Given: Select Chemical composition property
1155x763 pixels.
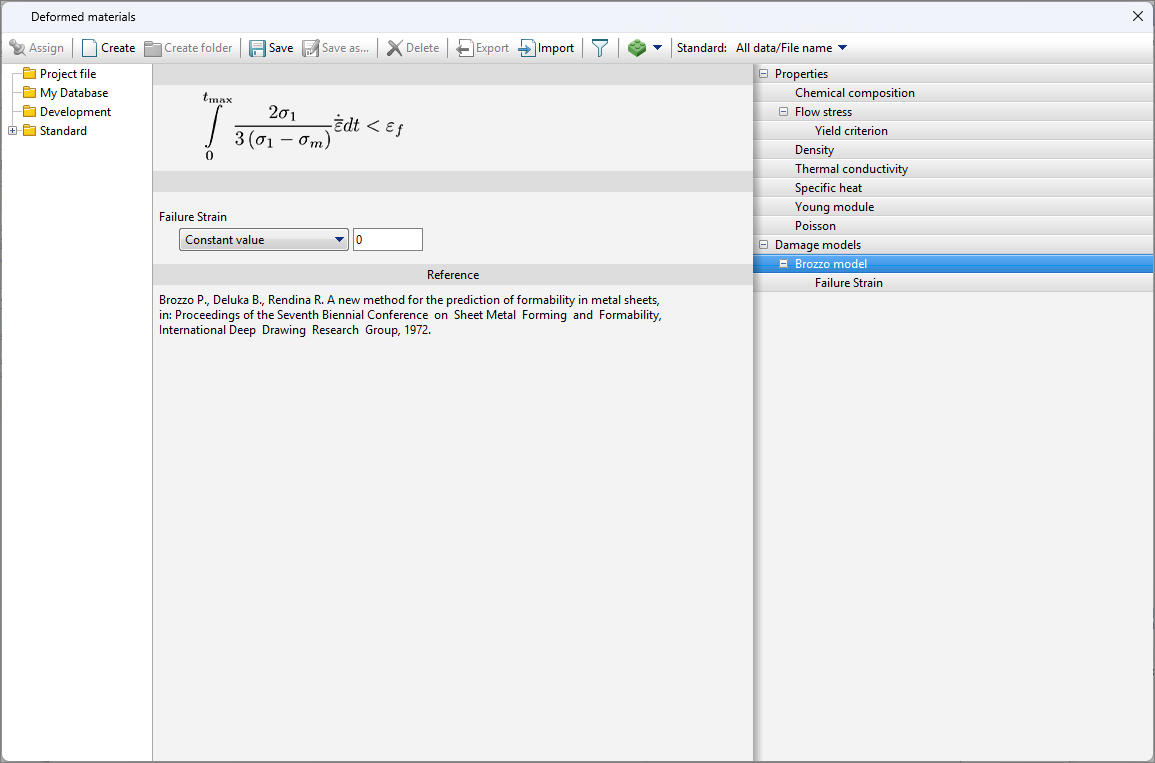Looking at the screenshot, I should [854, 93].
